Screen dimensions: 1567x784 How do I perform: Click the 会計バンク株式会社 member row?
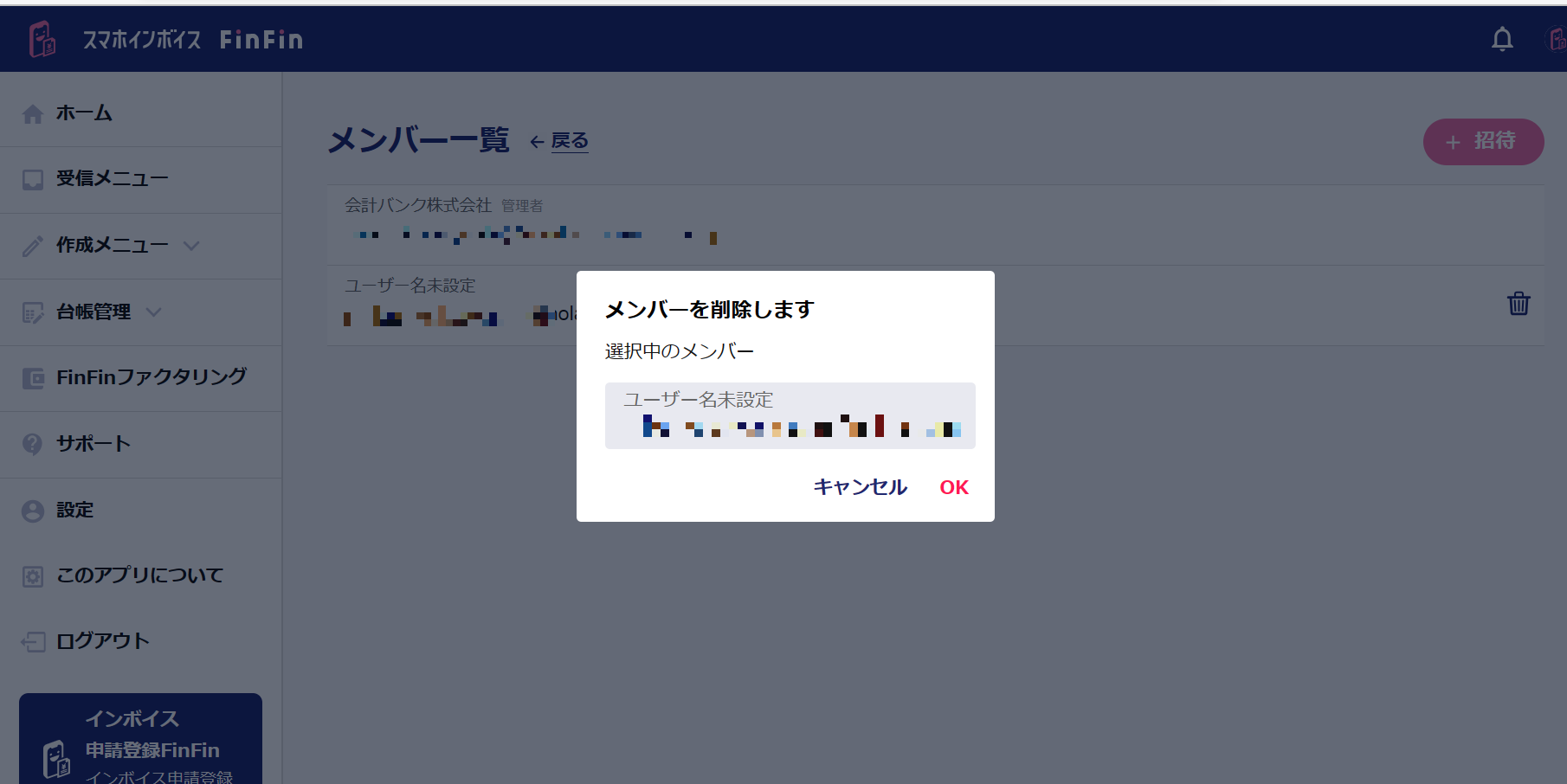click(935, 224)
